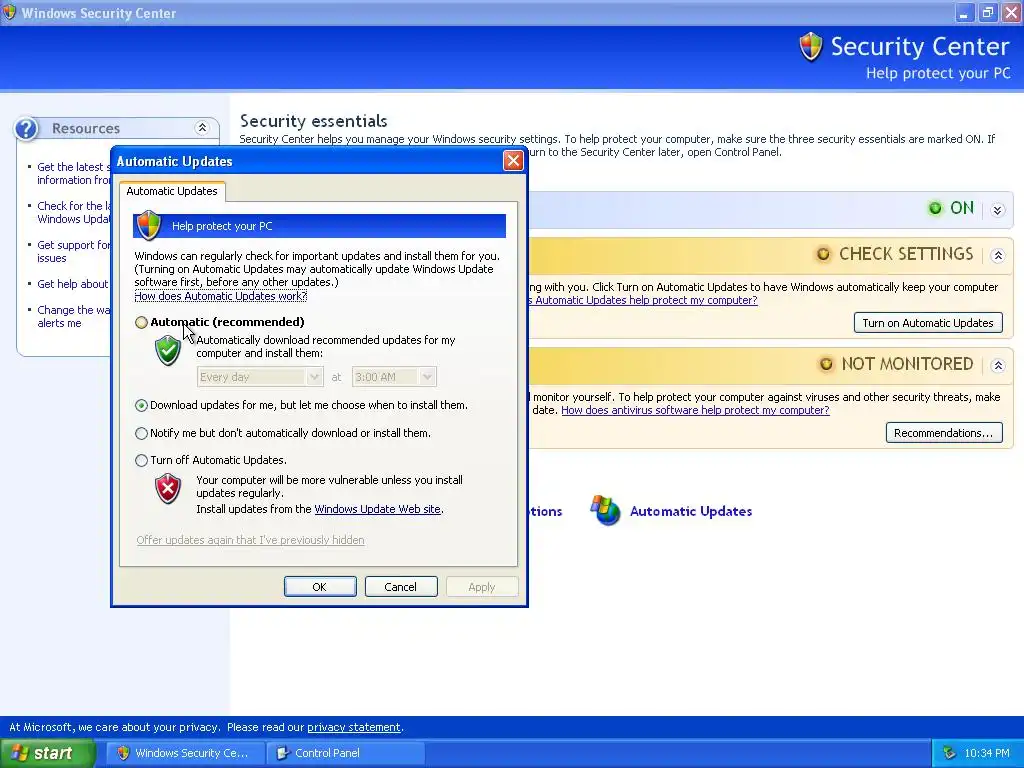Collapse the Resources panel chevron

(x=202, y=127)
